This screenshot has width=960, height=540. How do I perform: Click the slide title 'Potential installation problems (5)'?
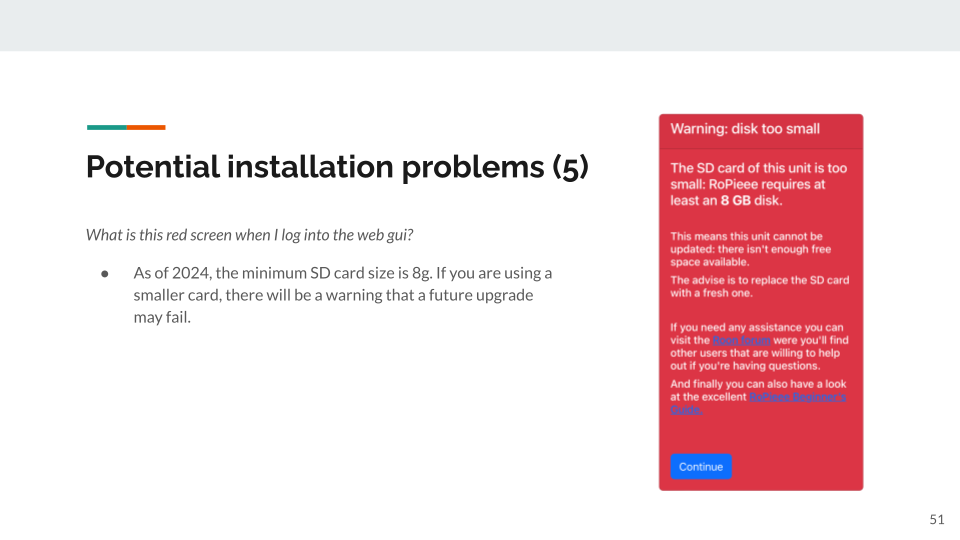pos(337,167)
